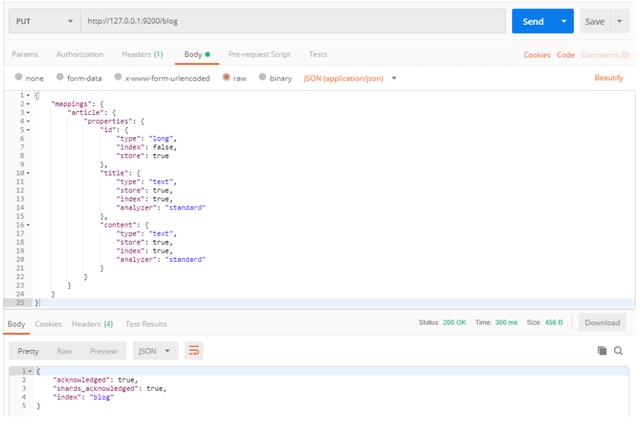Switch to the Authorization tab
Screen dimensions: 640x425
pyautogui.click(x=80, y=54)
